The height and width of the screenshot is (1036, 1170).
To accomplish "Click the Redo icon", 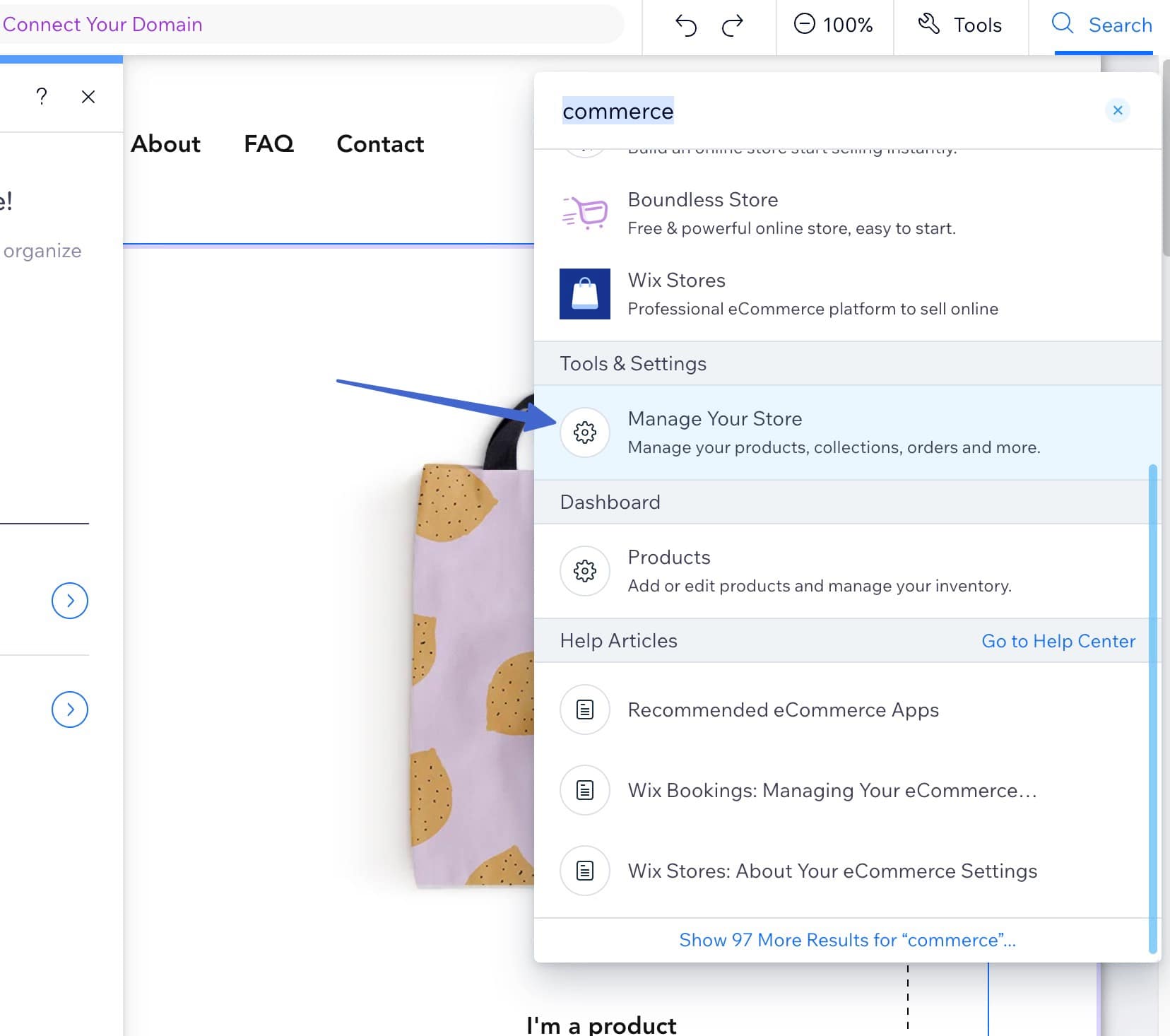I will pyautogui.click(x=733, y=25).
